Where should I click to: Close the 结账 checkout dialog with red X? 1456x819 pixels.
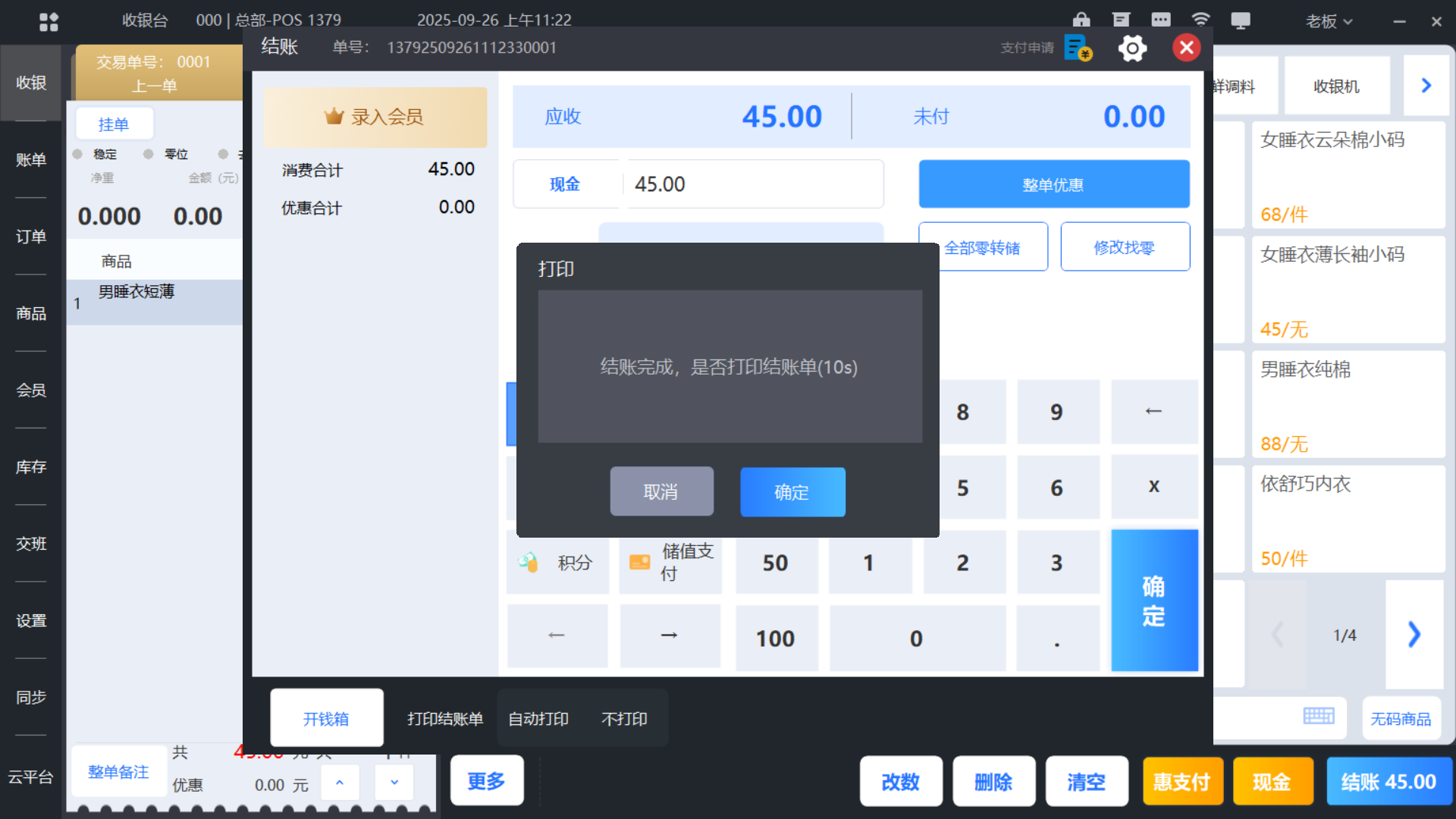1187,48
